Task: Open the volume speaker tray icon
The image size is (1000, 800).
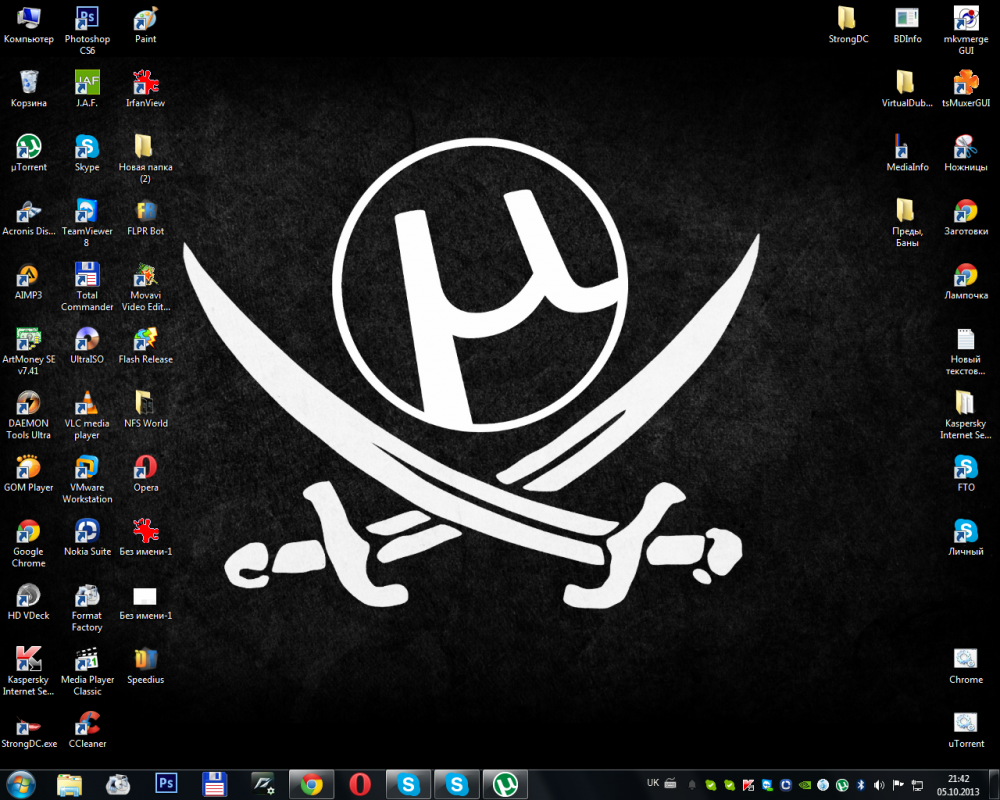Action: point(879,785)
